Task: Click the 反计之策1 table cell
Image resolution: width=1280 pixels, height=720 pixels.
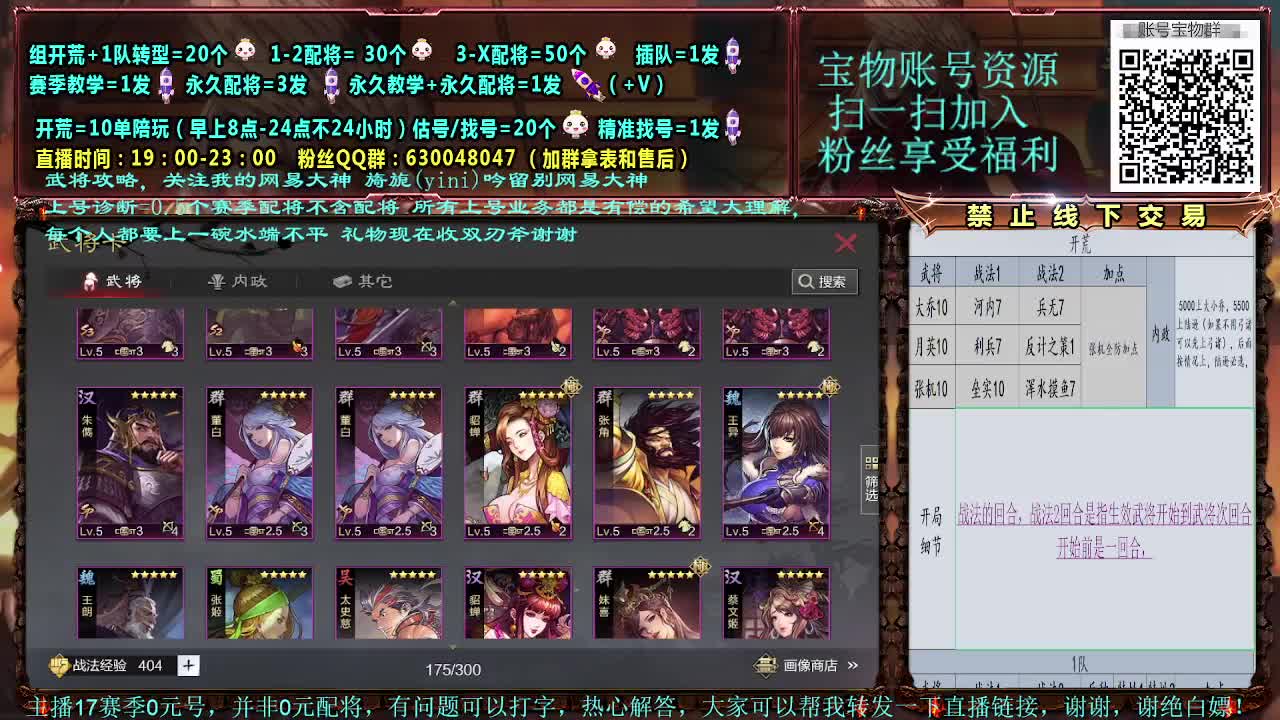Action: [1049, 347]
